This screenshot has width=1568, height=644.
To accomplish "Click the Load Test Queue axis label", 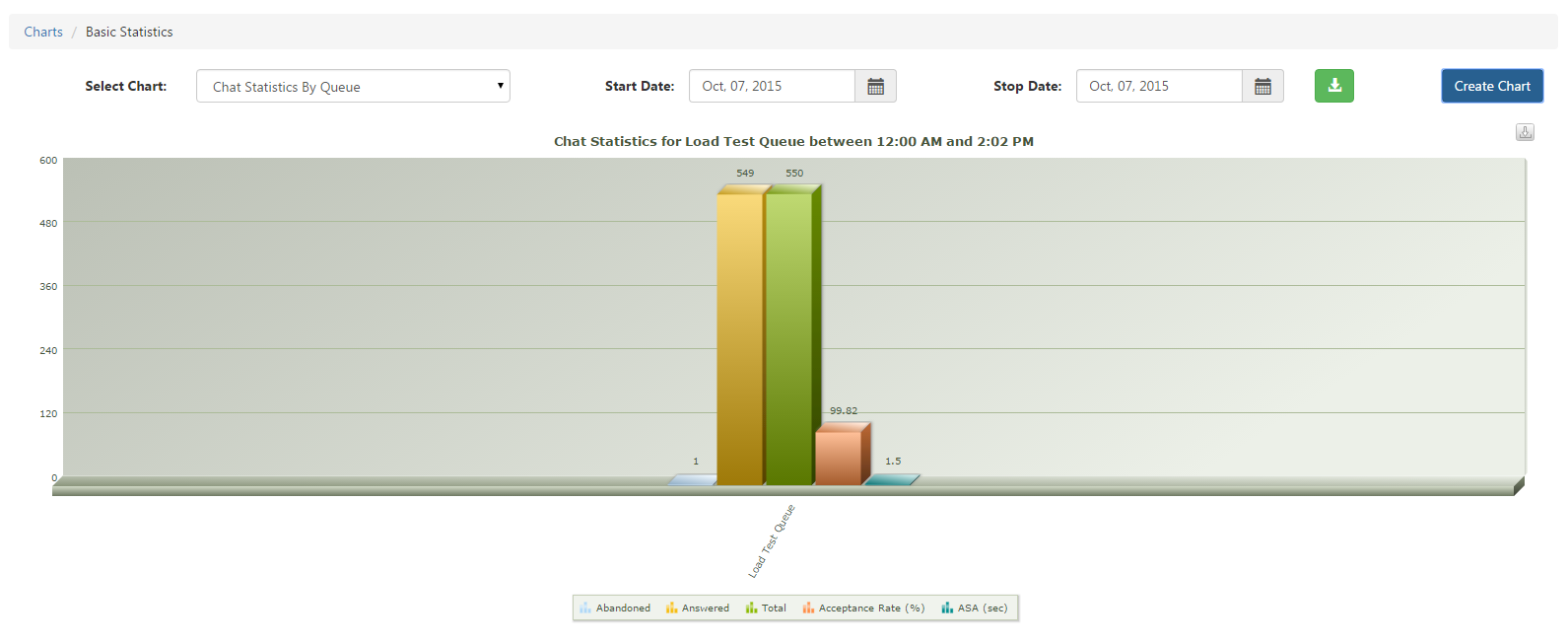I will (x=772, y=540).
